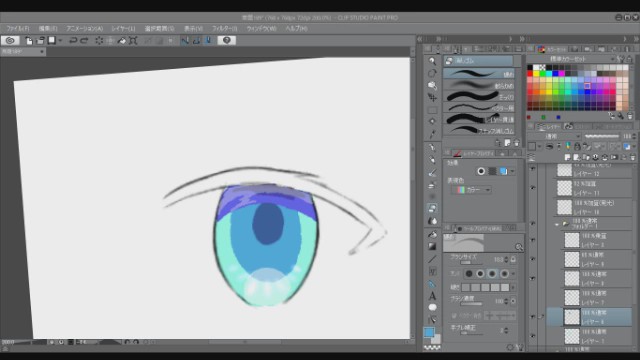The height and width of the screenshot is (360, 640).
Task: Hide layer 12 using eye icon
Action: pyautogui.click(x=533, y=168)
